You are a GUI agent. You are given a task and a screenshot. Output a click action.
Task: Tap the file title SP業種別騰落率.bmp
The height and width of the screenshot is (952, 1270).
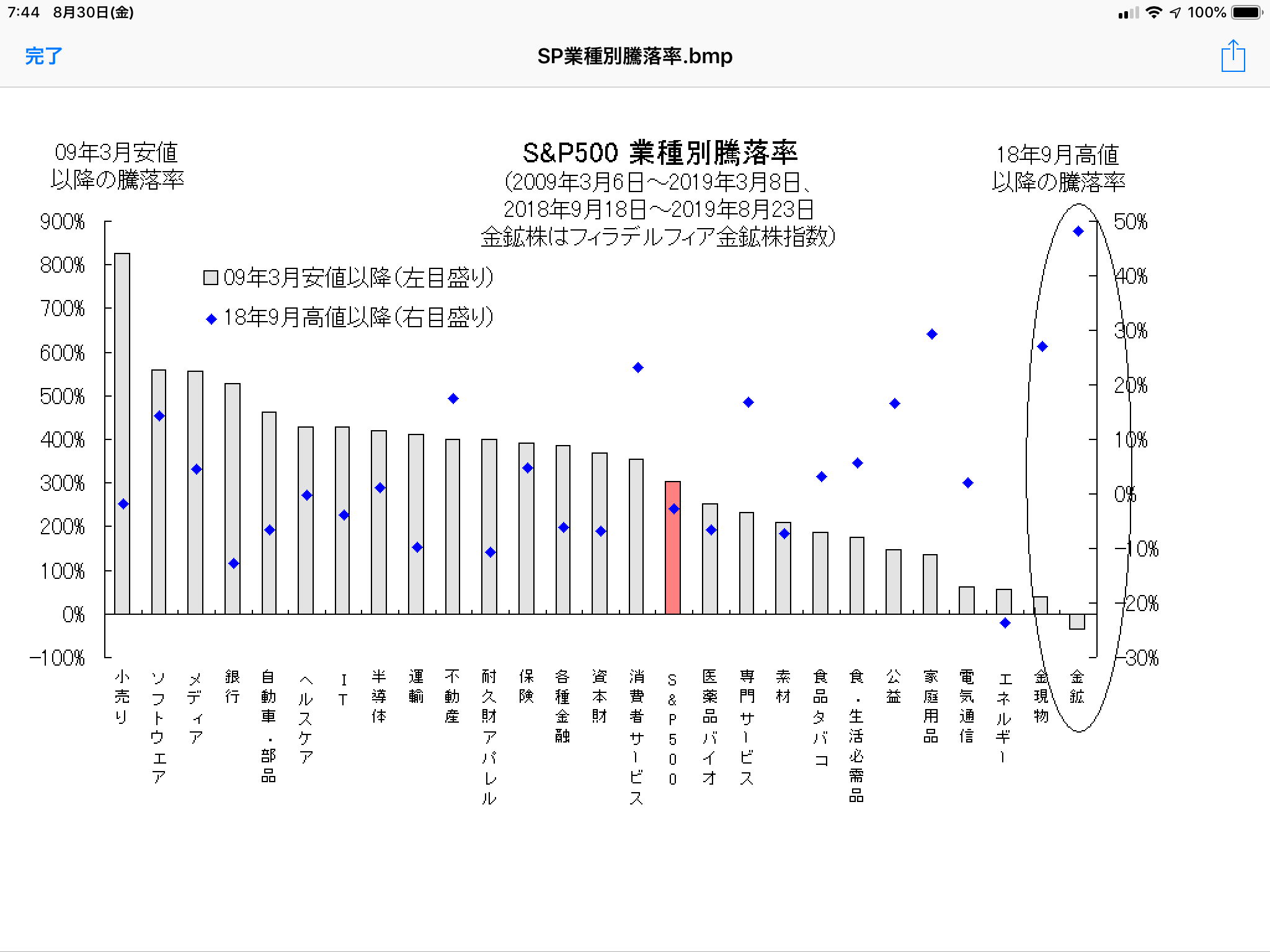tap(635, 56)
